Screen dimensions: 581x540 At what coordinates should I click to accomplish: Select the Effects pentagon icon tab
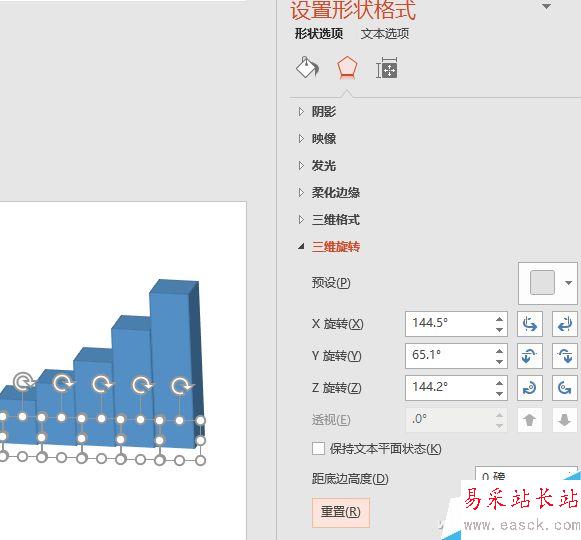347,68
